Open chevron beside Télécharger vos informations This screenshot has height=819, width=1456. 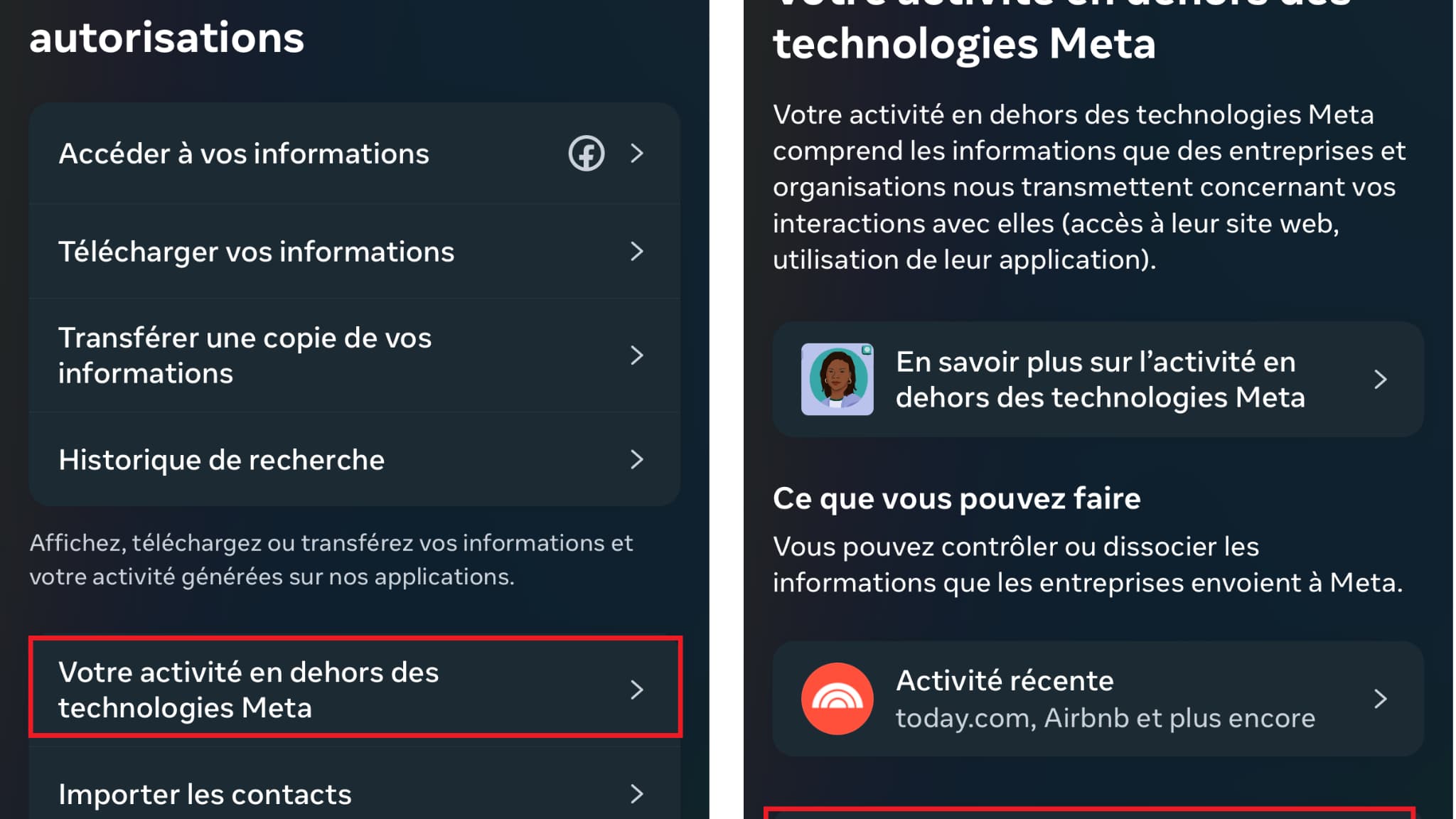(636, 251)
